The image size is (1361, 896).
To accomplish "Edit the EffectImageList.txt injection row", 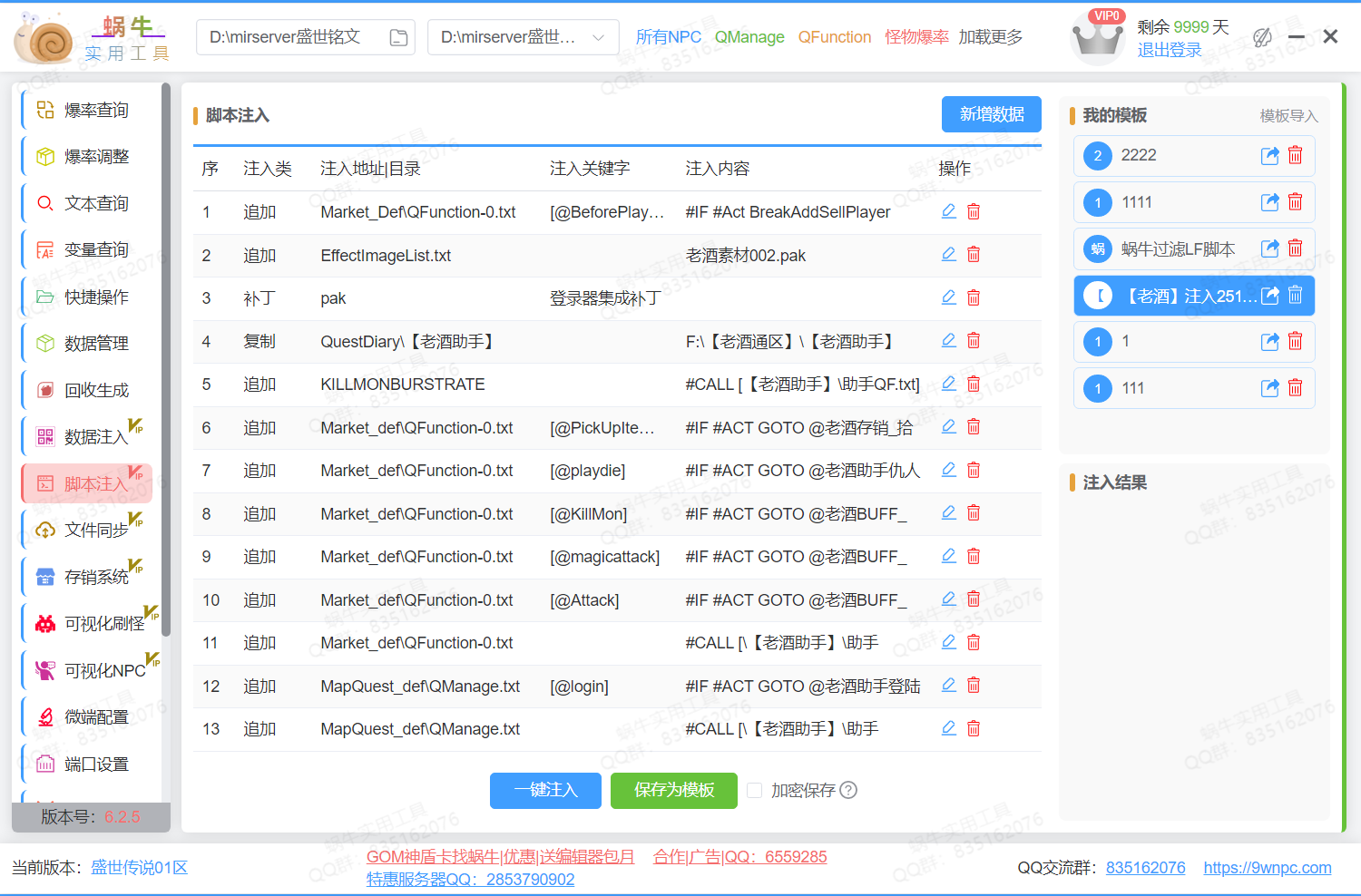I will coord(948,254).
